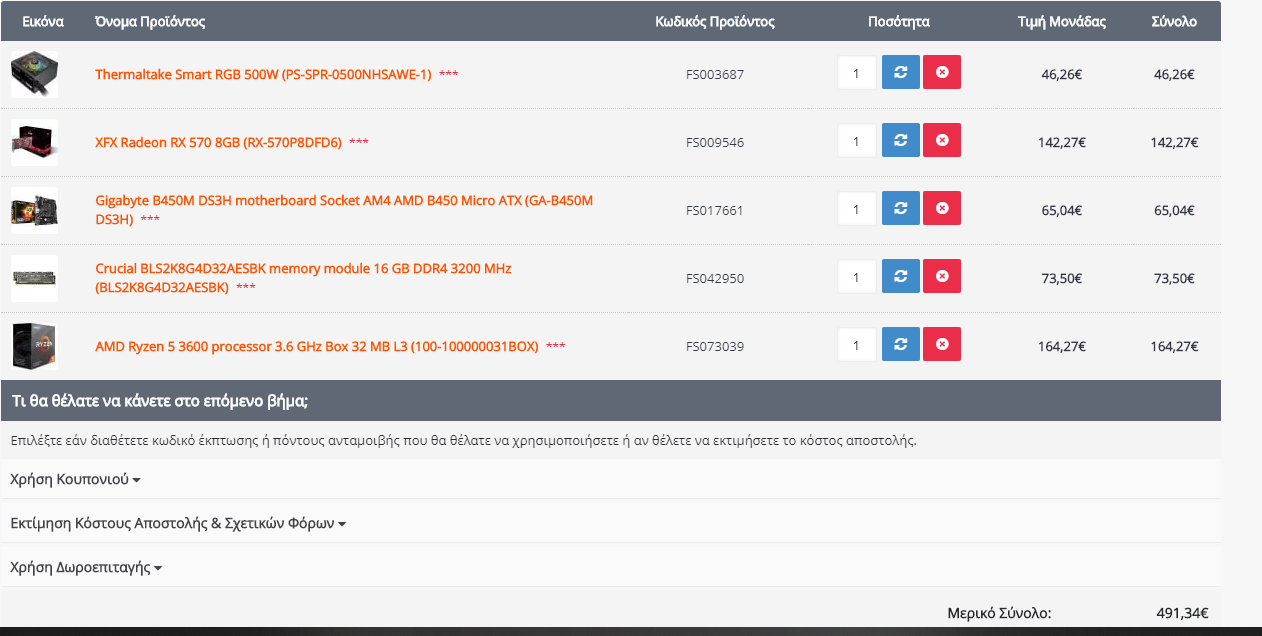This screenshot has height=636, width=1262.
Task: Open AMD Ryzen 5 3600 processor link
Action: pos(317,346)
